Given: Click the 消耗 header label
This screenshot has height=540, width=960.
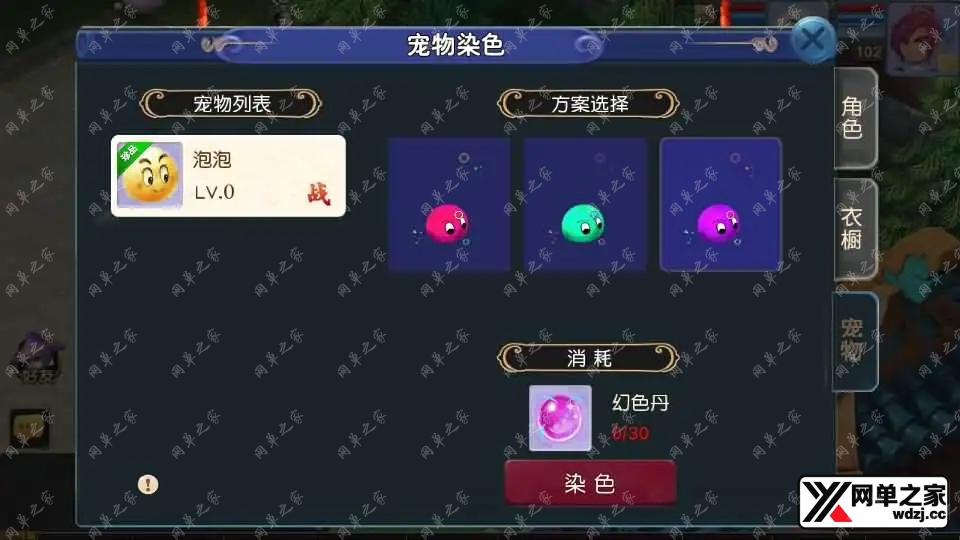Looking at the screenshot, I should click(x=589, y=358).
